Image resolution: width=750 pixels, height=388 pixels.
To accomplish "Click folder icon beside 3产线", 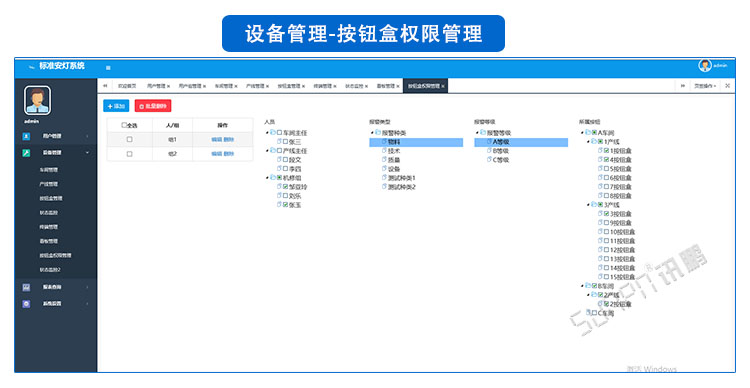I will point(594,204).
